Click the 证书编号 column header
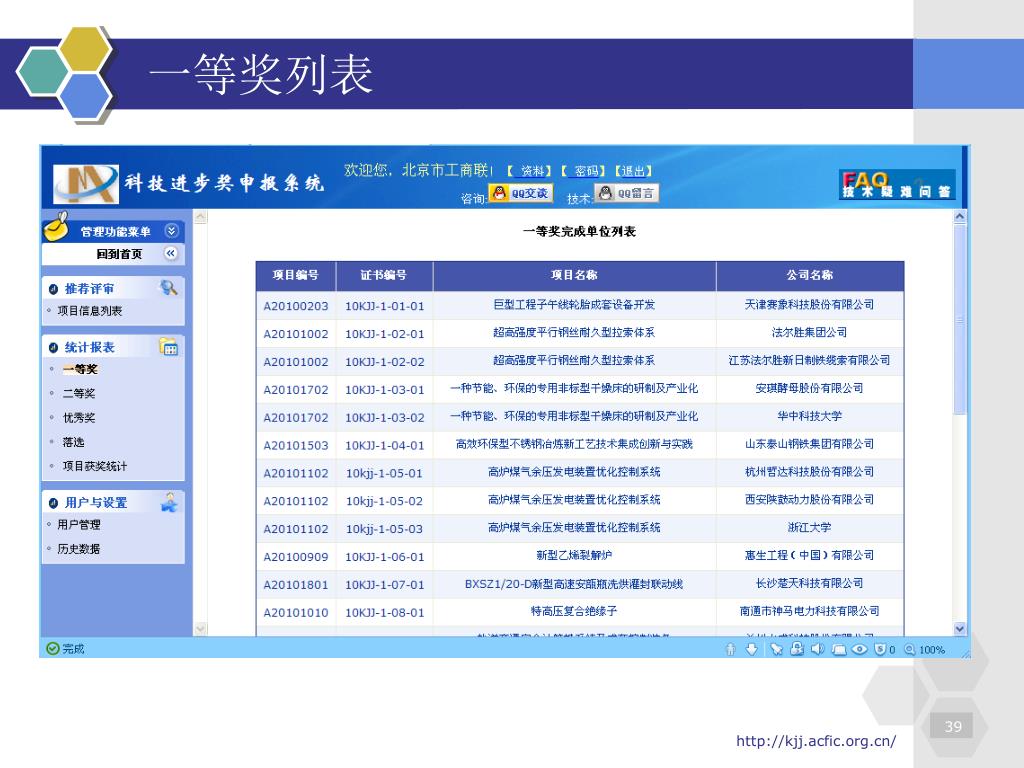 point(384,276)
